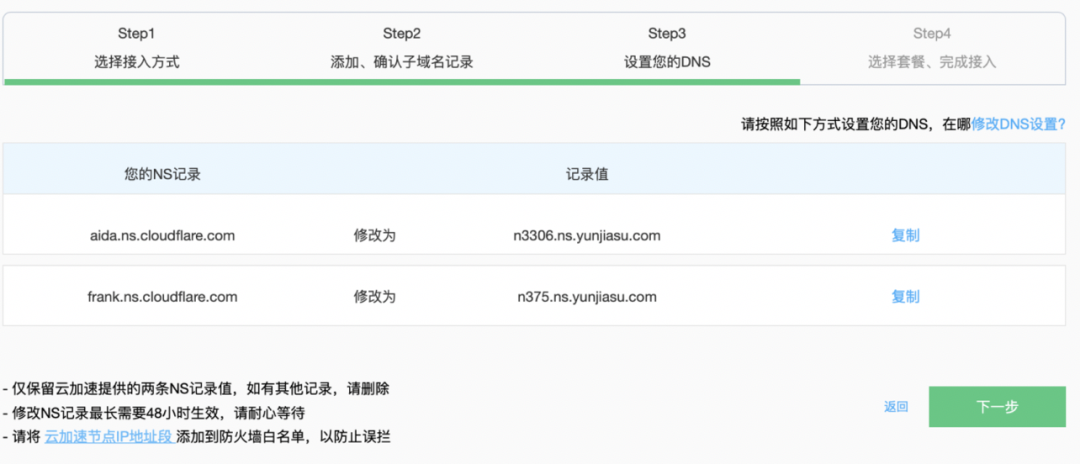
Task: Click the n375.ns.yunjiasu.com value text
Action: pyautogui.click(x=587, y=297)
